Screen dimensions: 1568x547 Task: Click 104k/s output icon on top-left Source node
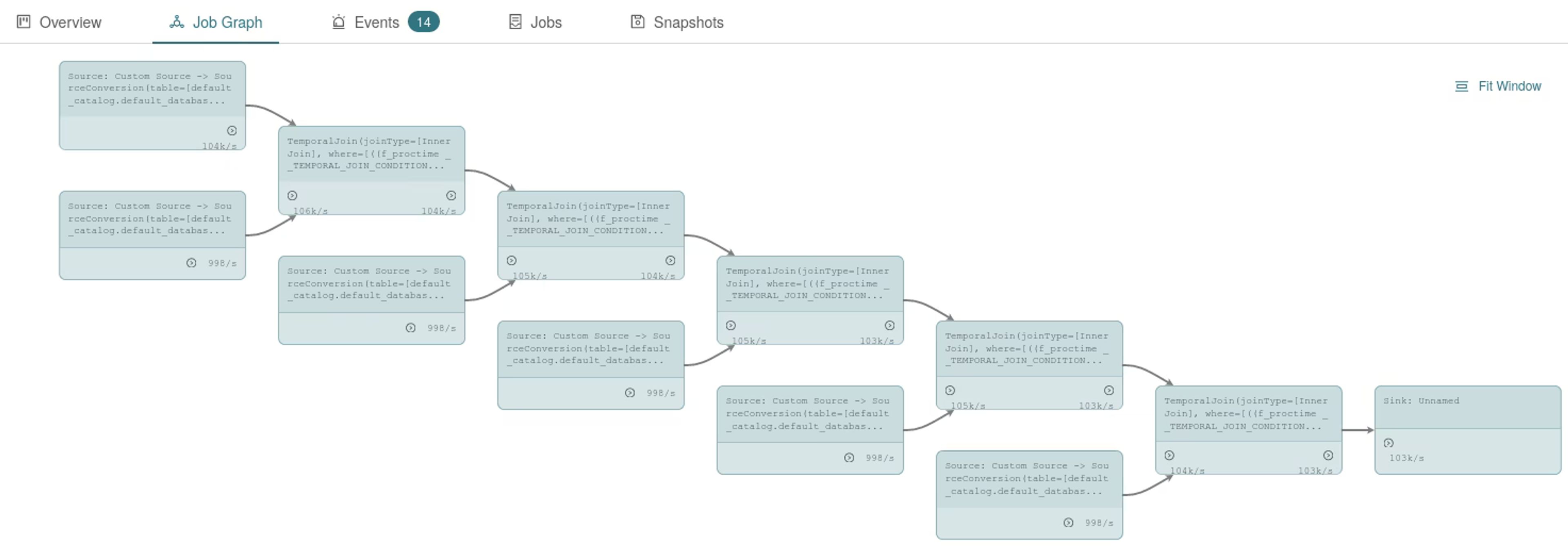coord(232,131)
